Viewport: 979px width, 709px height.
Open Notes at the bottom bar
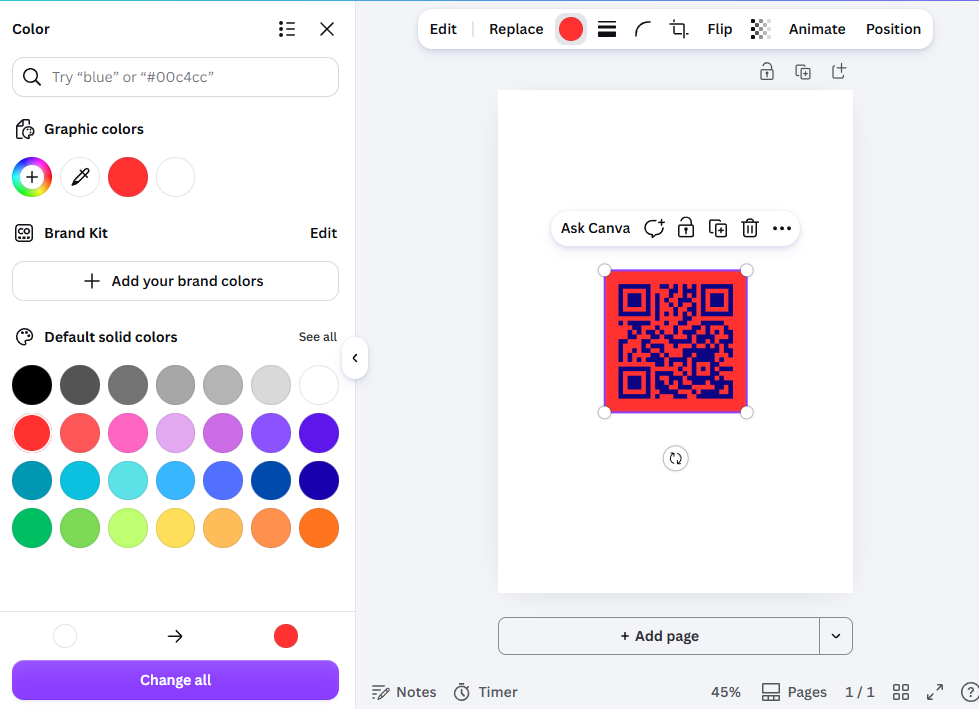click(x=404, y=692)
